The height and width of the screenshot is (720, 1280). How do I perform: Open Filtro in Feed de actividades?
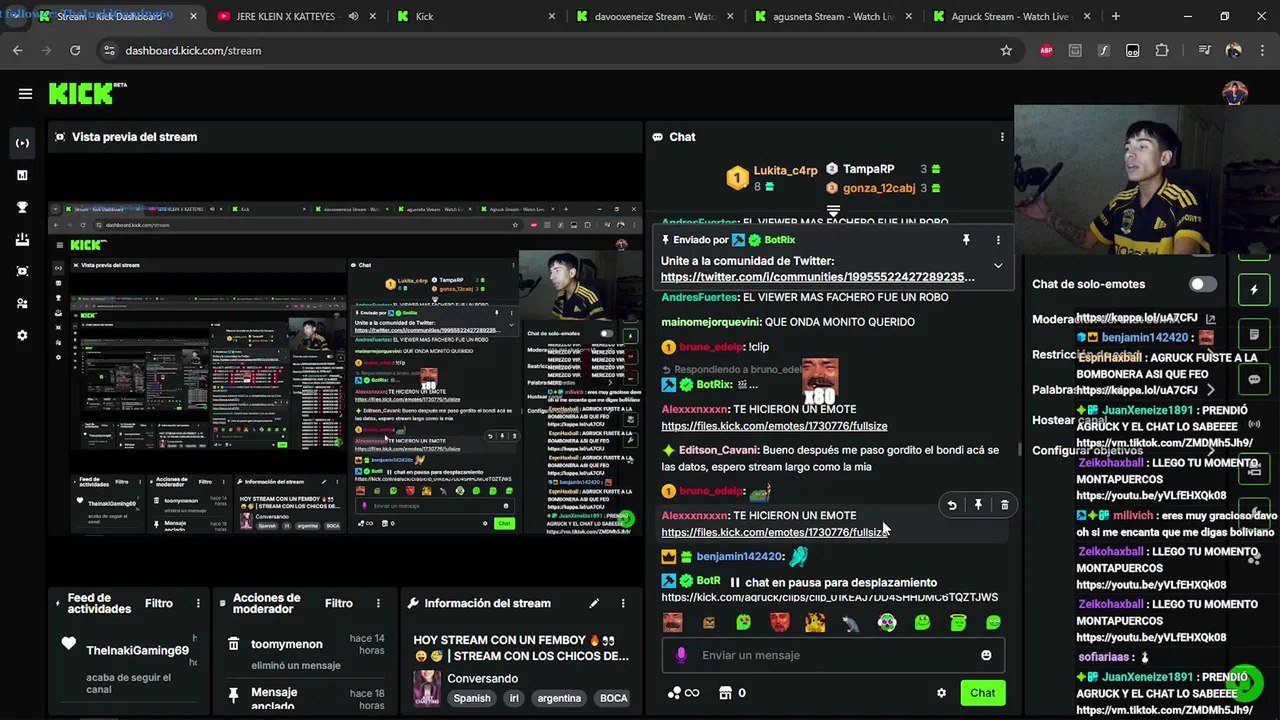pyautogui.click(x=158, y=603)
